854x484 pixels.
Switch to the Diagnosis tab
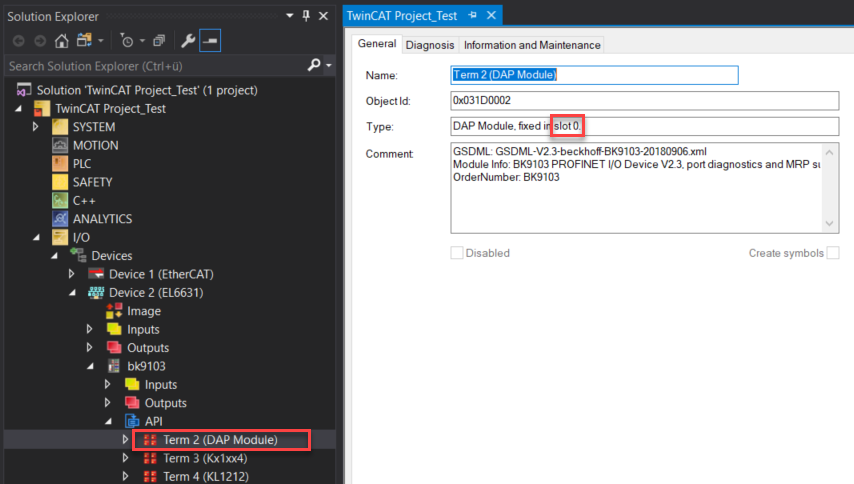point(430,45)
